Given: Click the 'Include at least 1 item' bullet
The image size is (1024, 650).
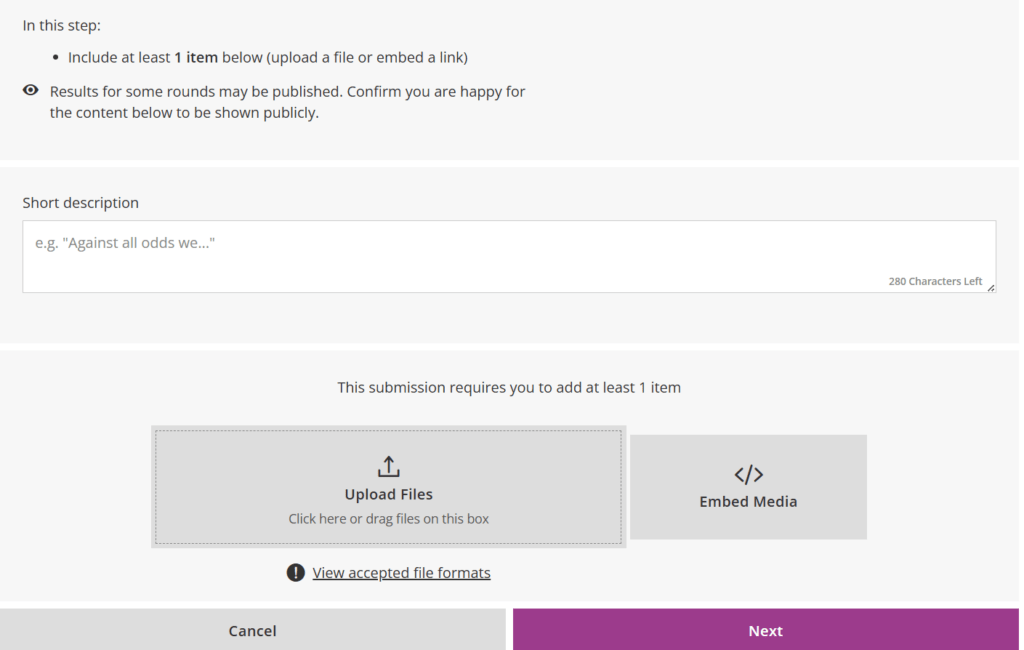Looking at the screenshot, I should tap(267, 57).
